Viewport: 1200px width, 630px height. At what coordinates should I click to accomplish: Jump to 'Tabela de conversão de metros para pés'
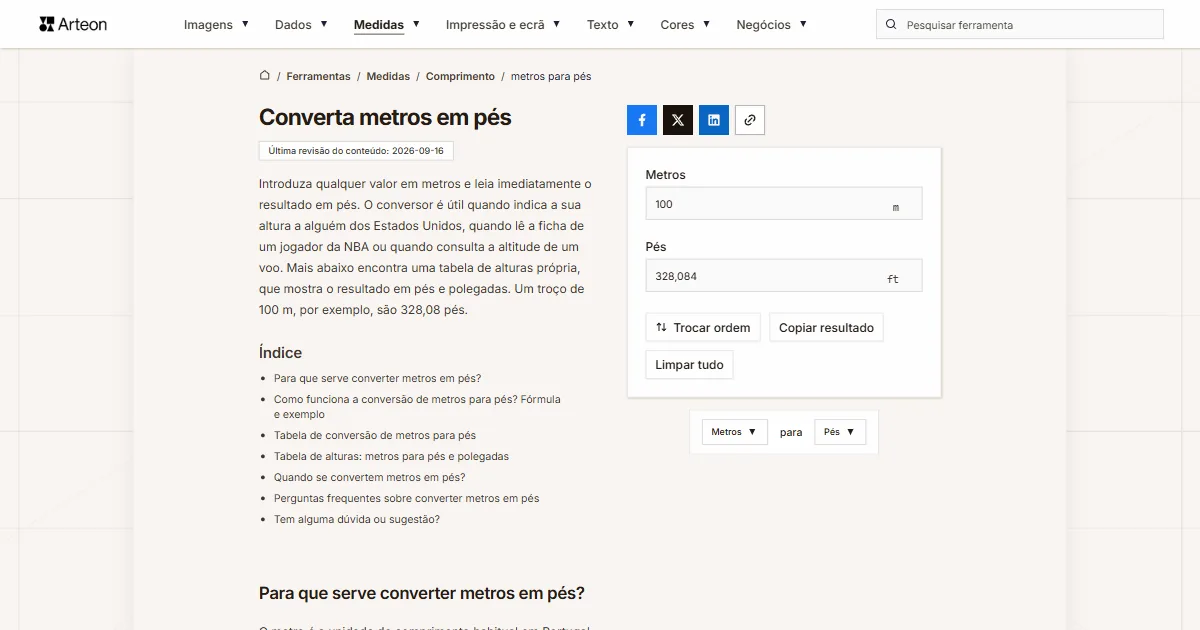pyautogui.click(x=375, y=436)
